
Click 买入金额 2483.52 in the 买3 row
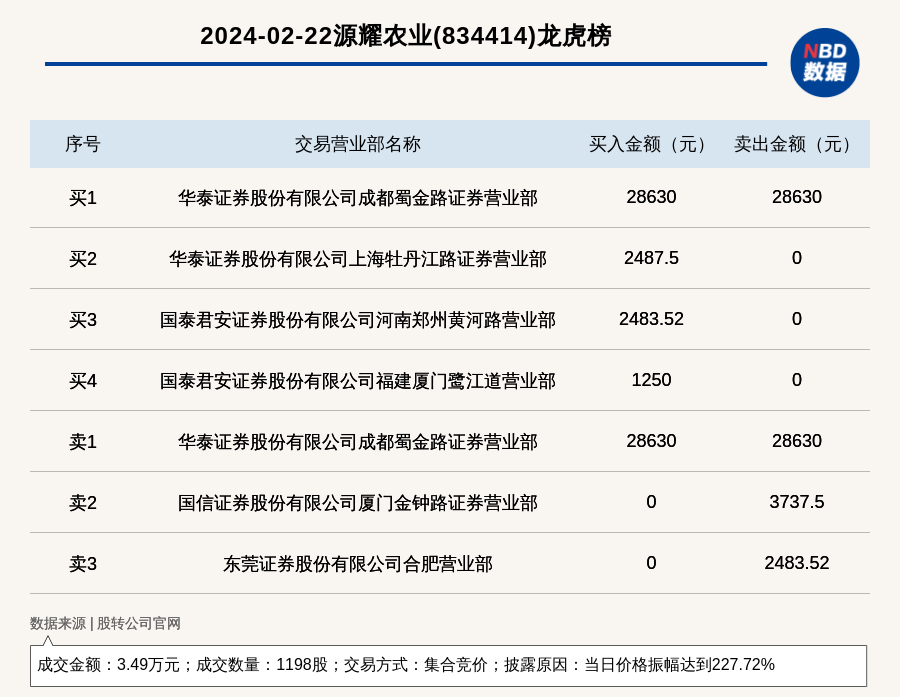tap(651, 319)
